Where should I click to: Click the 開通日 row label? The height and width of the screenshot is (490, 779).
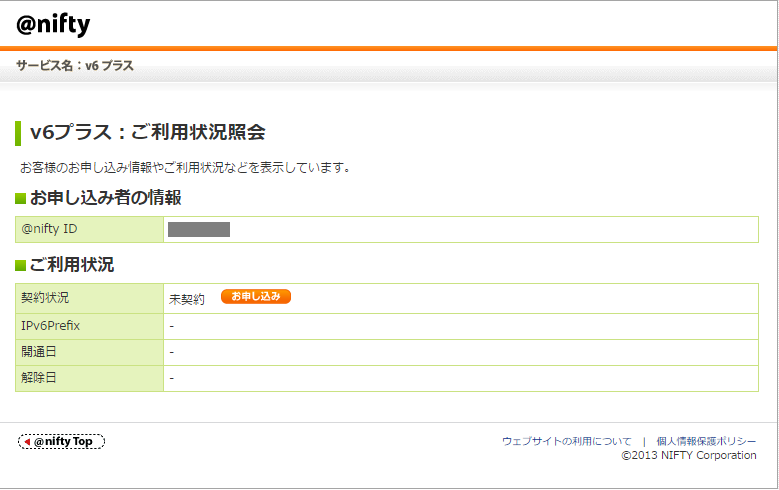[x=39, y=352]
